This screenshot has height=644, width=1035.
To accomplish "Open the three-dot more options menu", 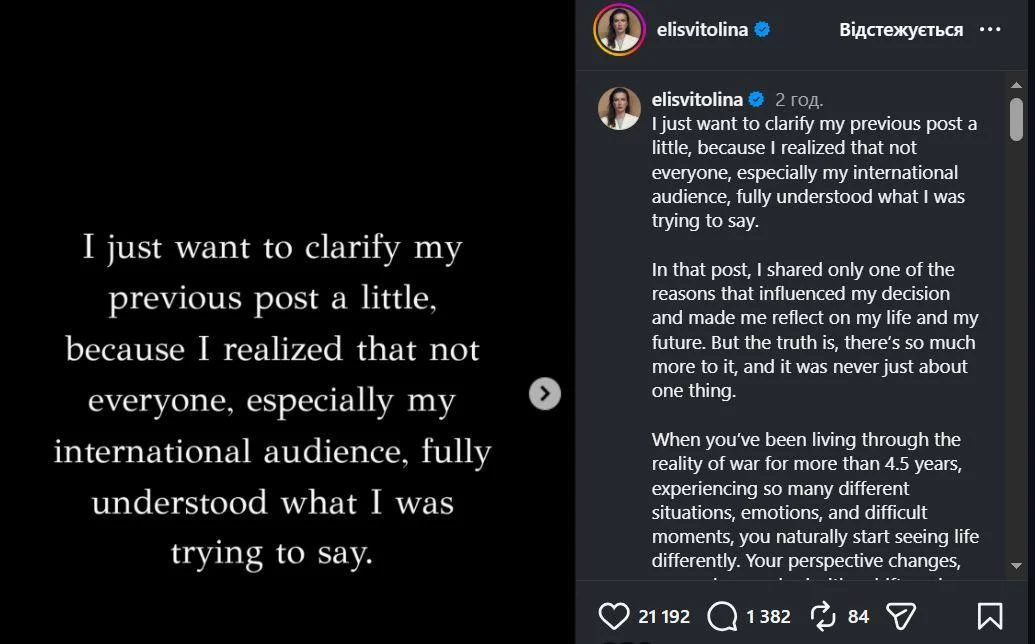I will point(990,30).
